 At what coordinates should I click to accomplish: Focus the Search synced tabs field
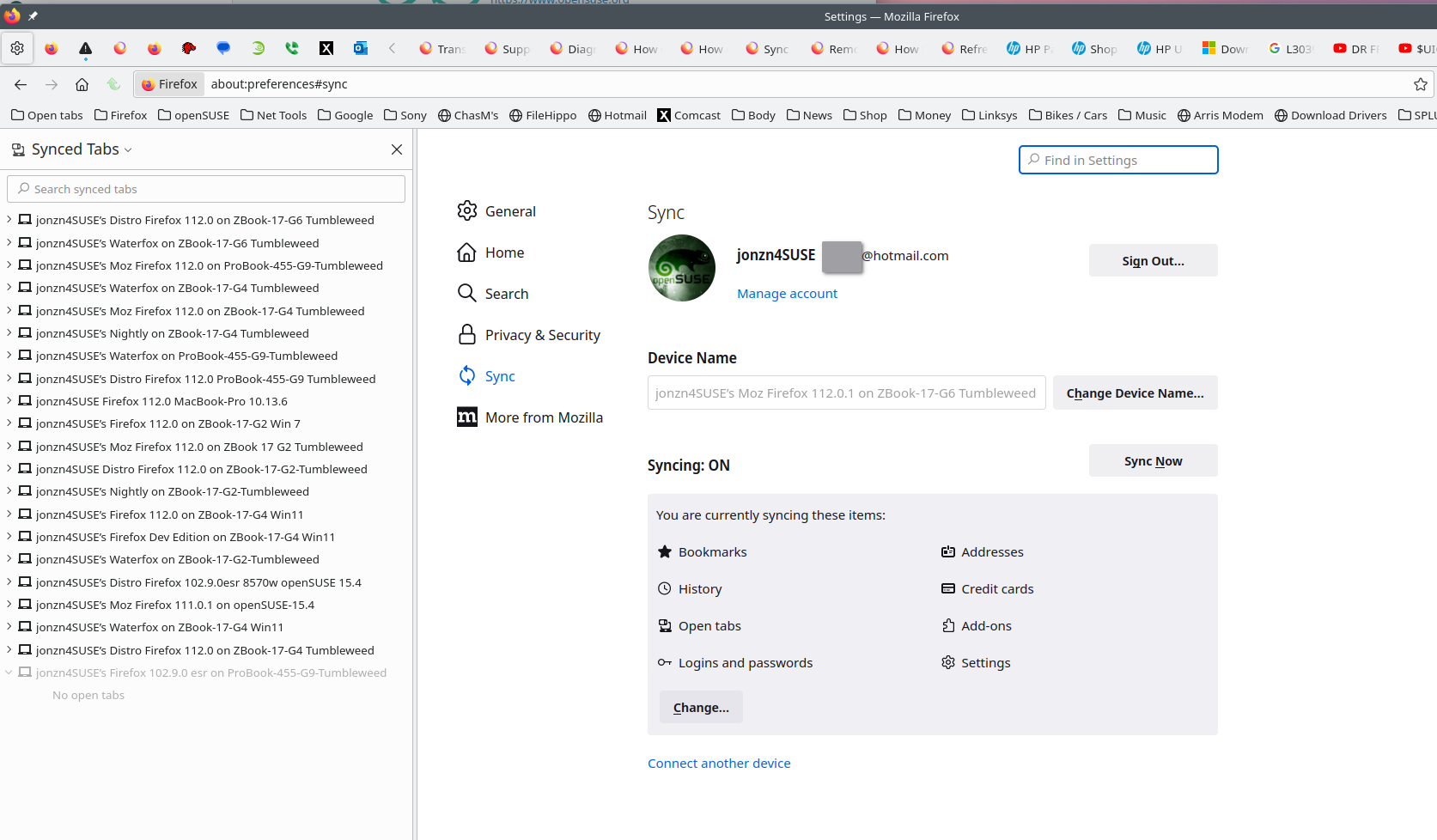click(206, 189)
